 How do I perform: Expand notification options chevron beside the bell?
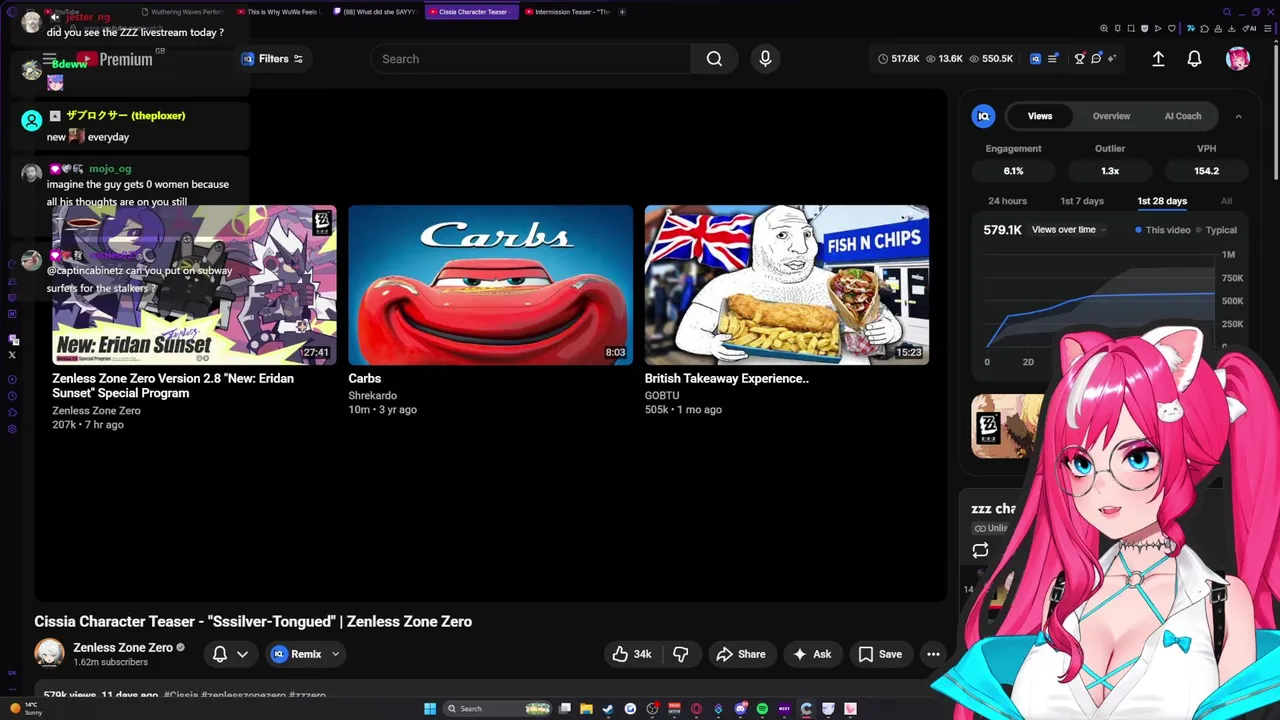242,654
